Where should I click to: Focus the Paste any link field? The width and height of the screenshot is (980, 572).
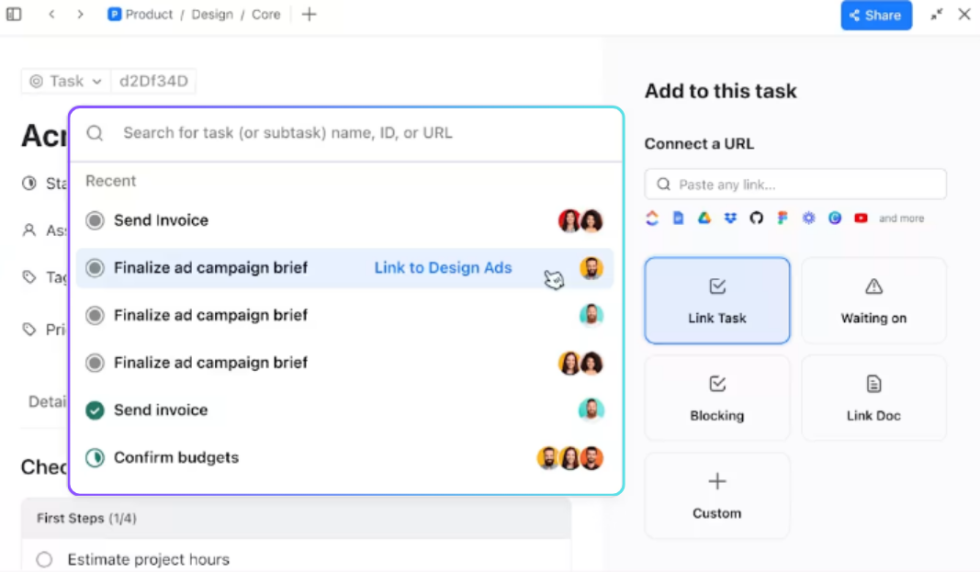pos(795,184)
